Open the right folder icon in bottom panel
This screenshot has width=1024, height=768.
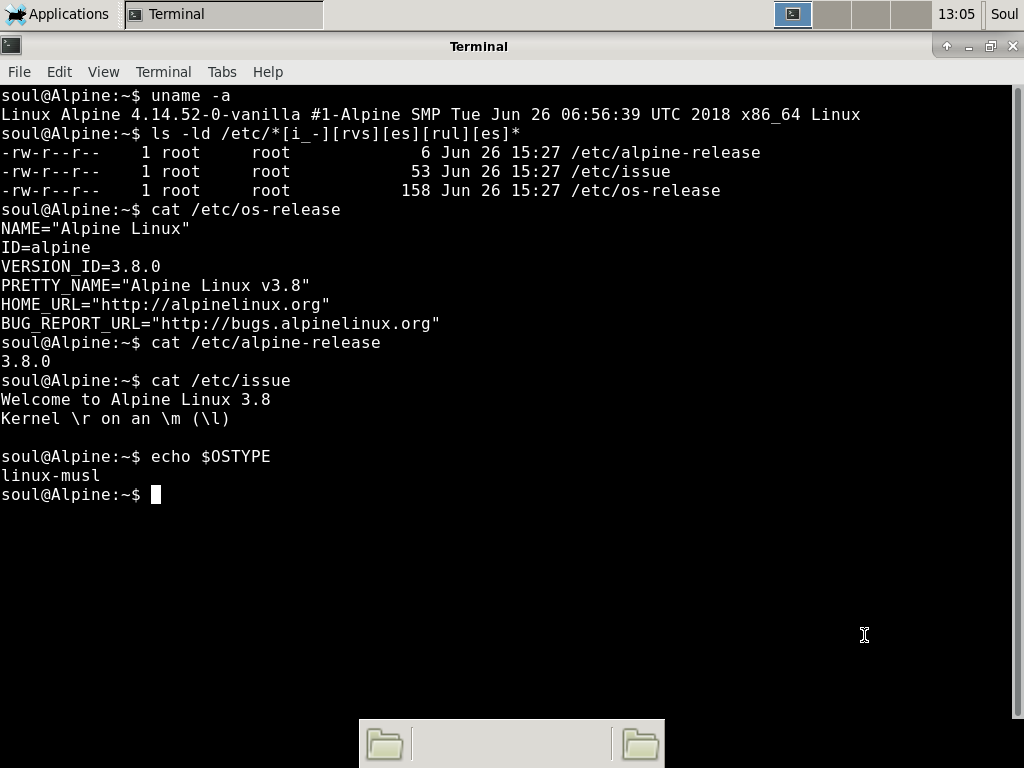pos(640,744)
